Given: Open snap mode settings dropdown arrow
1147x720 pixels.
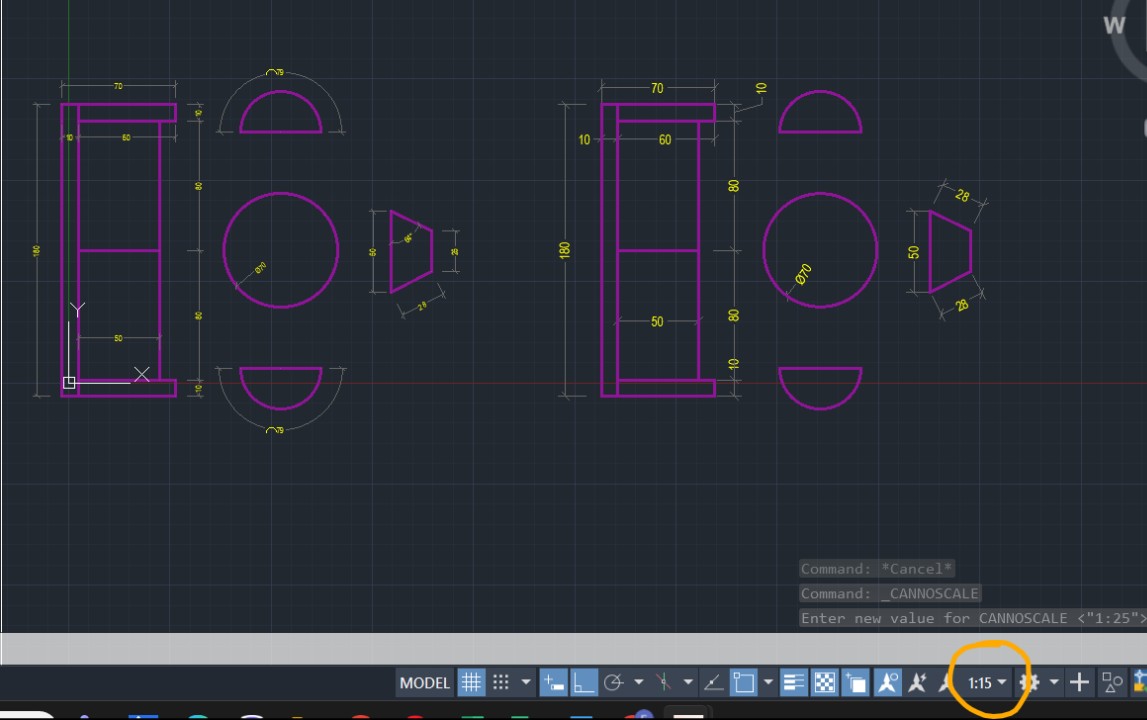Looking at the screenshot, I should click(x=526, y=683).
